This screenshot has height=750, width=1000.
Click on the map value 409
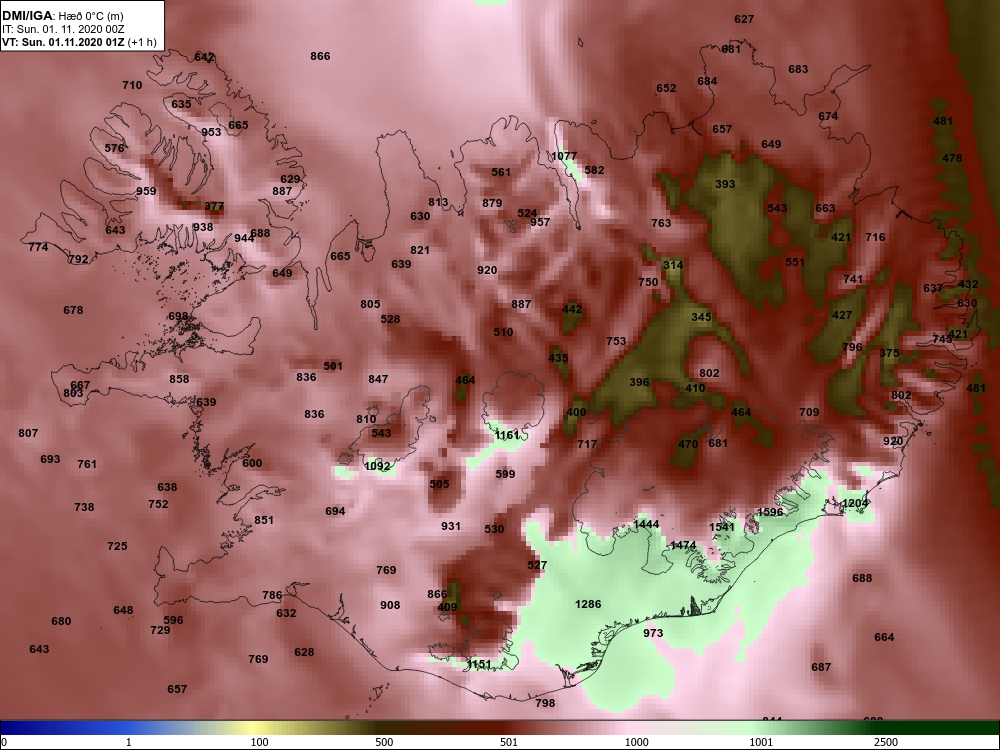tap(448, 607)
